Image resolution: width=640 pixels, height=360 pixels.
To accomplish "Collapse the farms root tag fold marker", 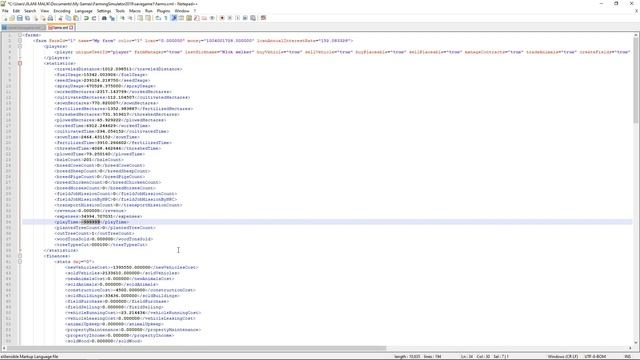I will pyautogui.click(x=20, y=35).
